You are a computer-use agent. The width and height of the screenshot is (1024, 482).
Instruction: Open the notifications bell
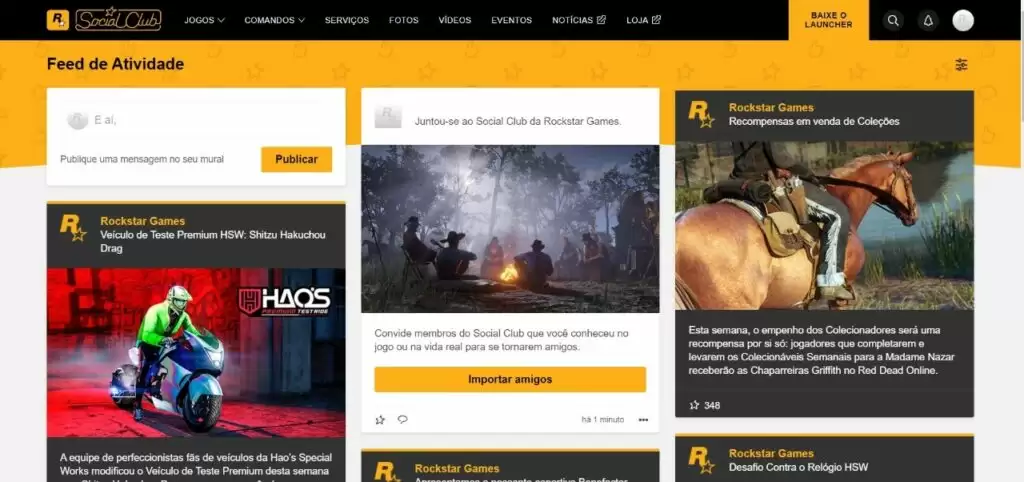pos(928,20)
